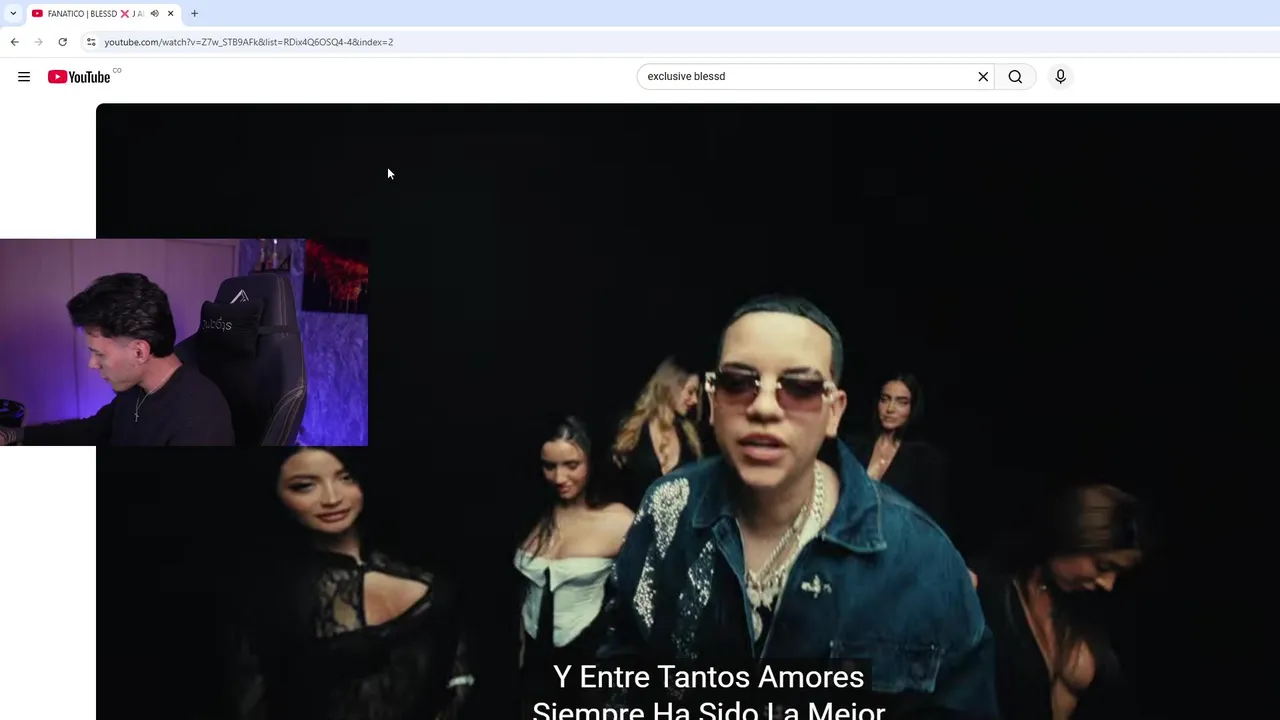Click the youtube.com URL in address bar
This screenshot has height=720, width=1280.
[x=249, y=42]
